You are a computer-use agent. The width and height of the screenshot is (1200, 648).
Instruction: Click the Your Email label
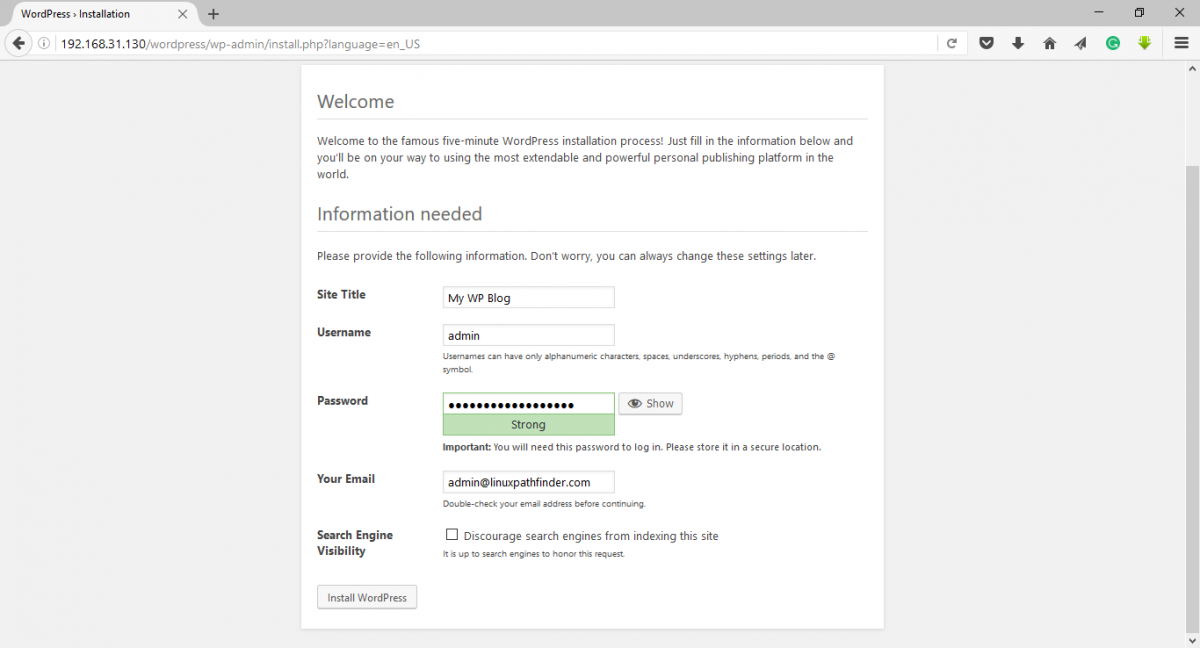click(346, 479)
